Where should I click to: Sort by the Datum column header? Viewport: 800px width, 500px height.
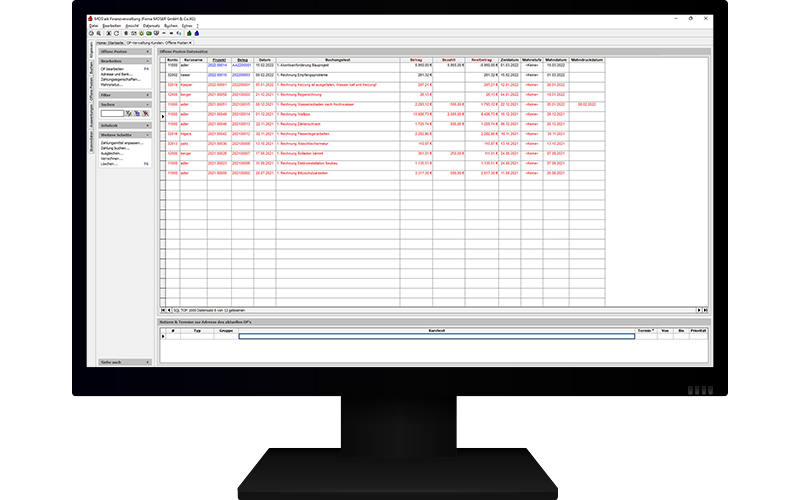(265, 60)
